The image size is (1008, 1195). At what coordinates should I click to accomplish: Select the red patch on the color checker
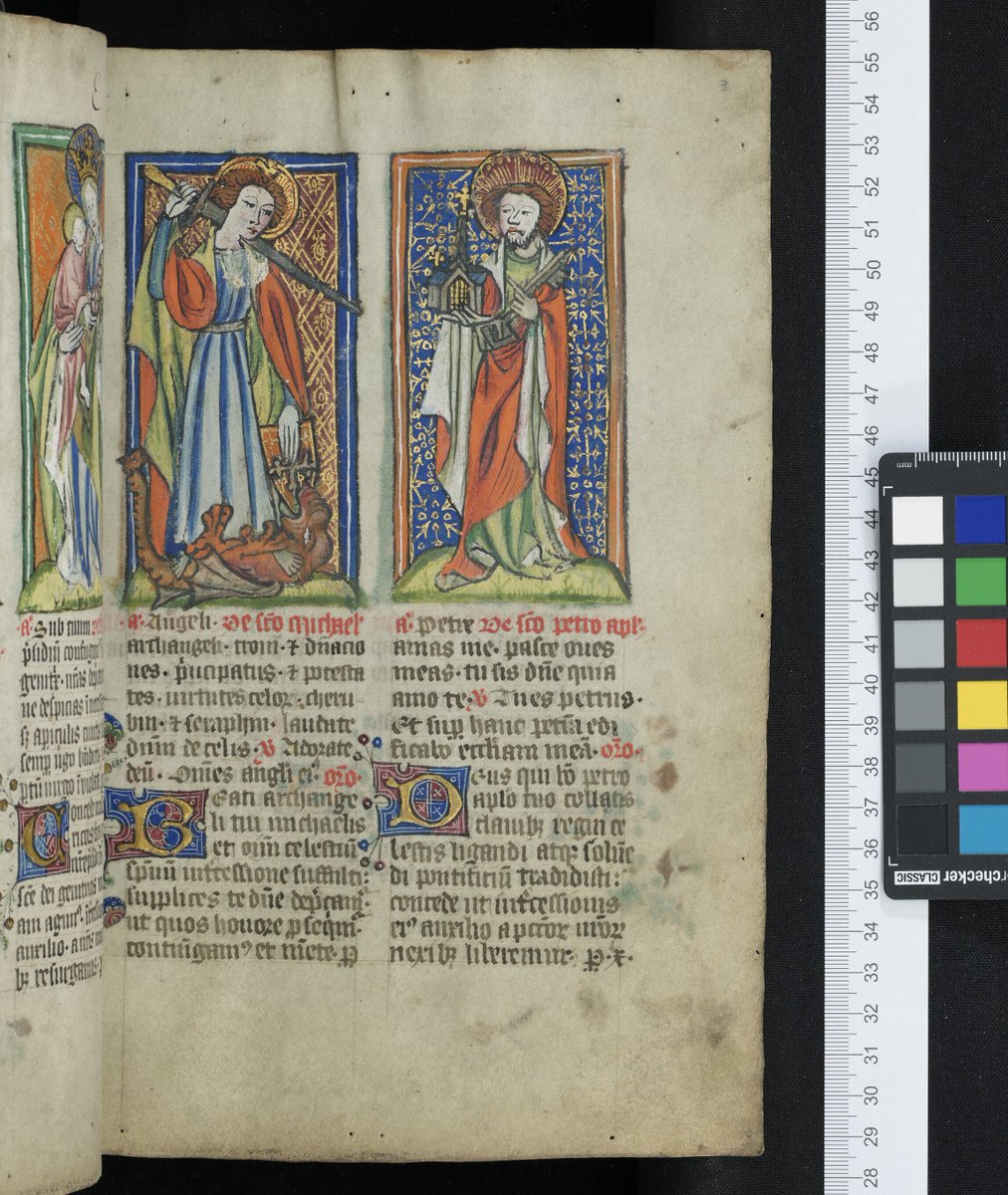981,643
